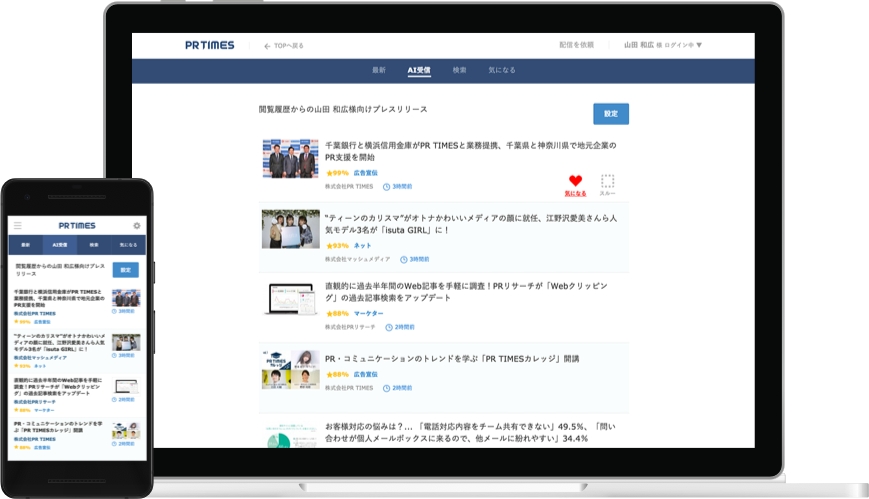Open the ティーンのカリスマ headline on the phone
Image resolution: width=869 pixels, height=499 pixels.
(59, 343)
